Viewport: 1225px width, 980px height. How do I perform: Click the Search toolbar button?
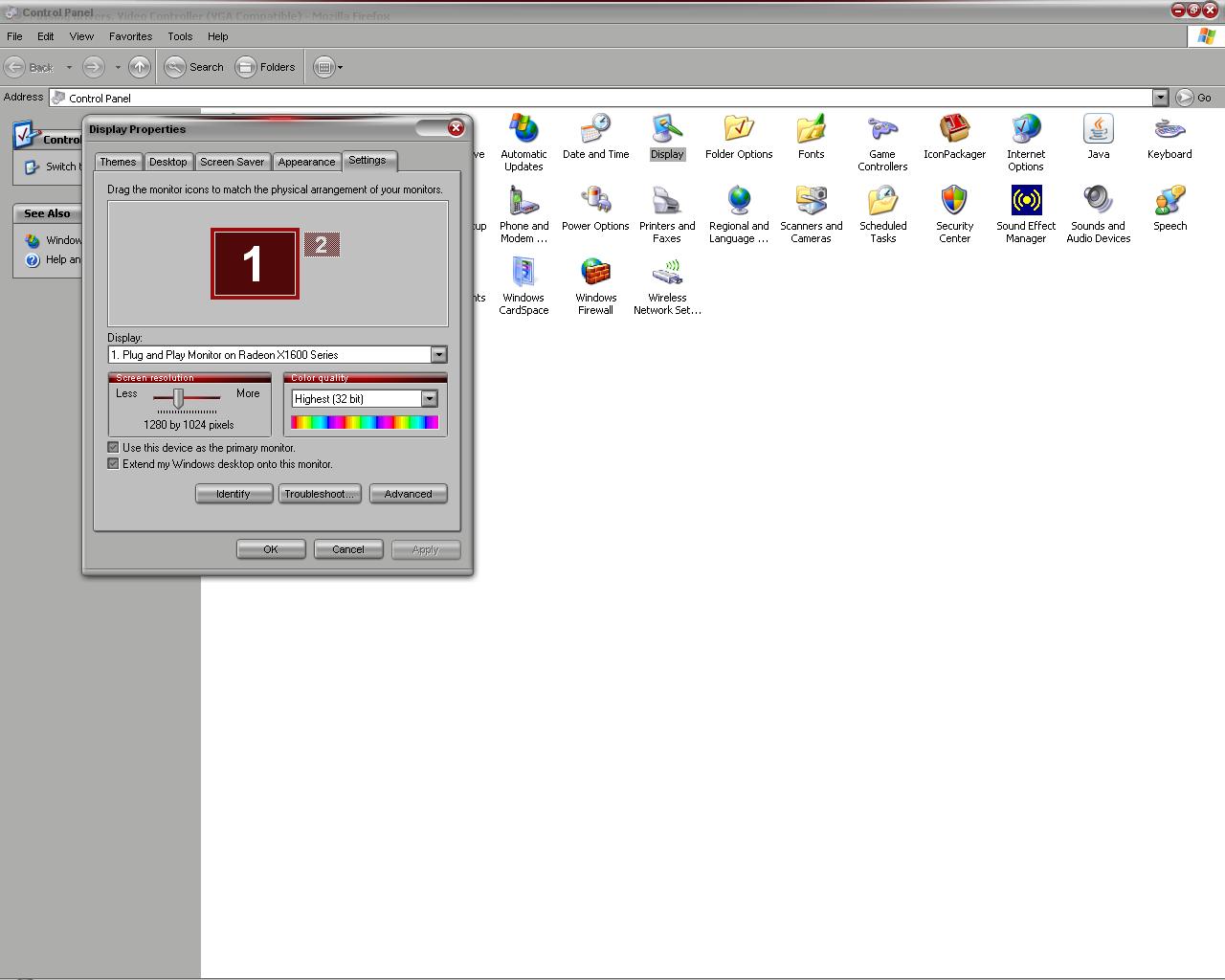click(194, 67)
